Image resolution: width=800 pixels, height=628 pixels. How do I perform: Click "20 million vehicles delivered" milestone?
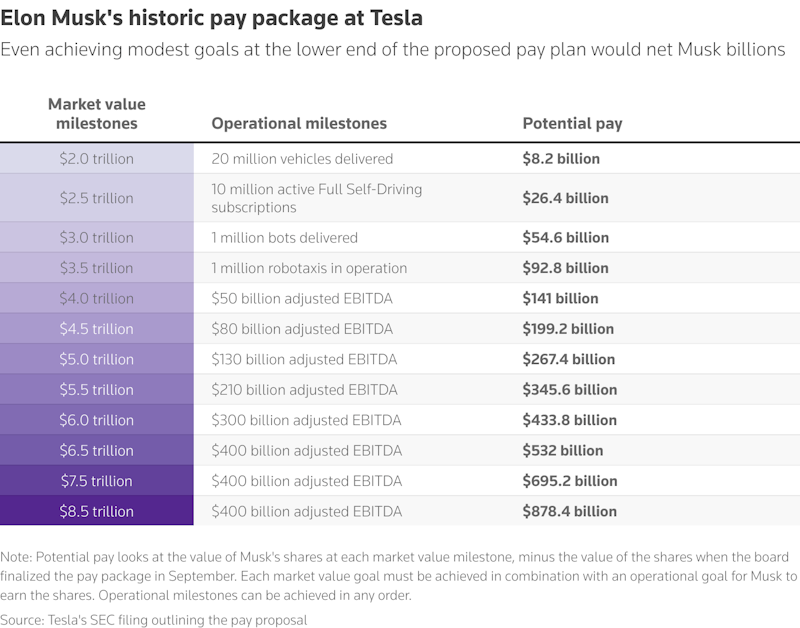point(302,159)
